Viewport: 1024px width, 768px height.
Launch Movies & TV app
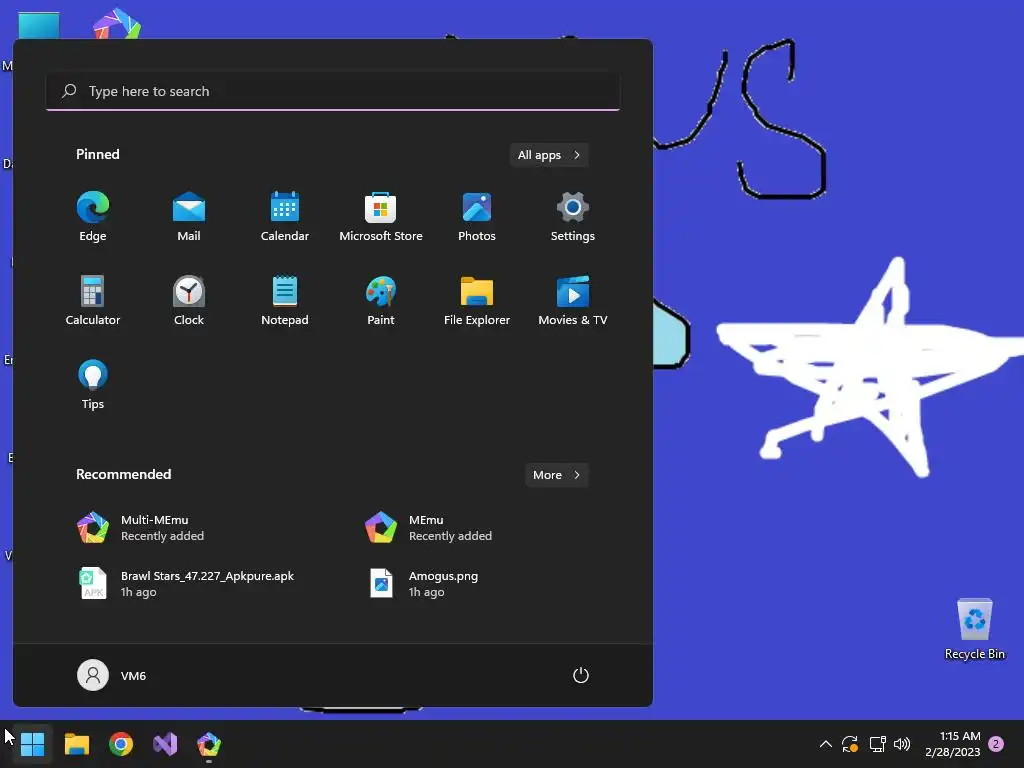point(573,300)
